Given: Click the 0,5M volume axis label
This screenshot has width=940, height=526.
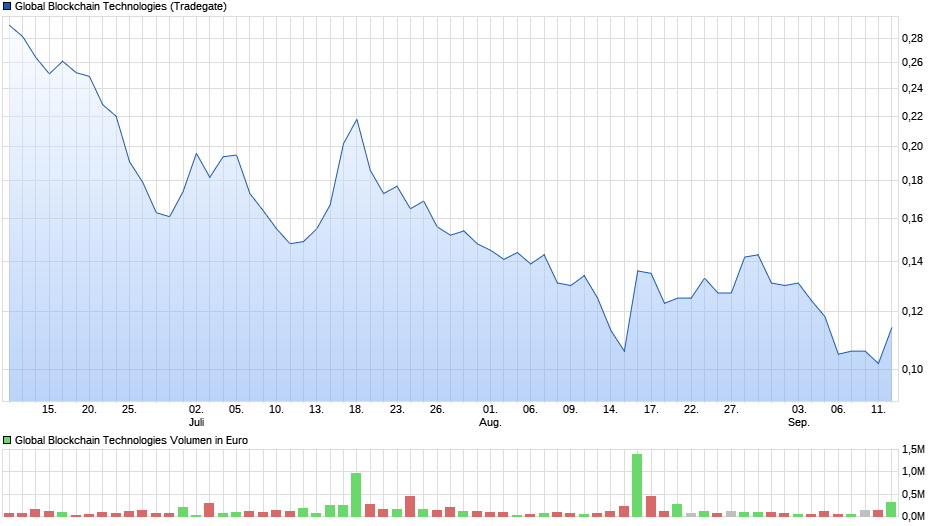Looking at the screenshot, I should click(x=913, y=494).
